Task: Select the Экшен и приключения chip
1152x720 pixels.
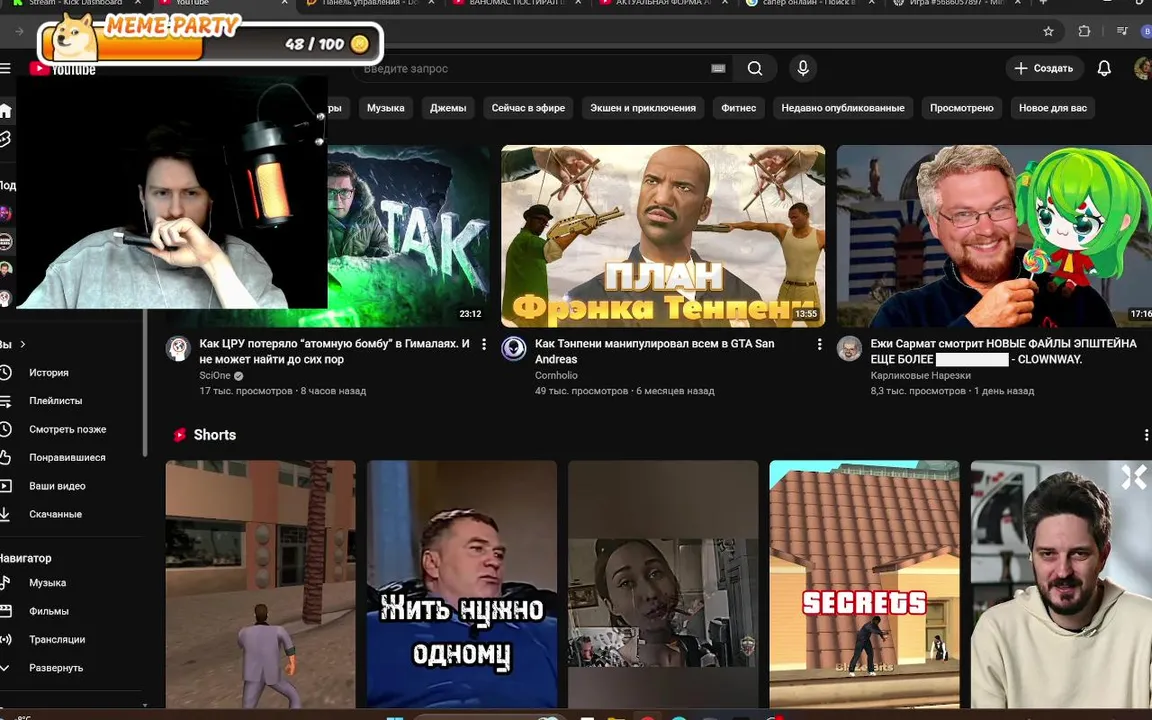Action: pos(643,108)
